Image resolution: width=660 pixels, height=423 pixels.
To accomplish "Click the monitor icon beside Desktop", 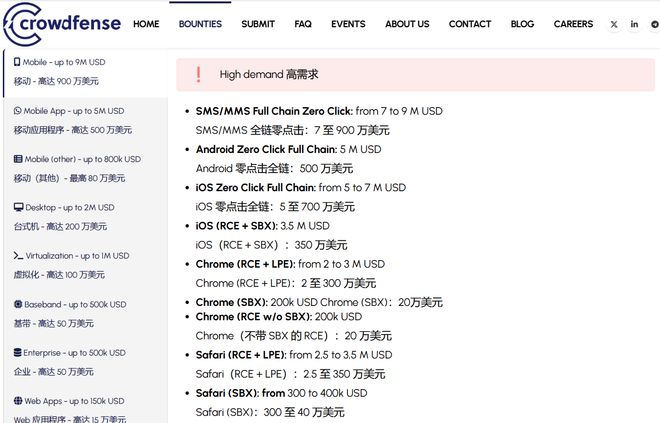I will [18, 207].
